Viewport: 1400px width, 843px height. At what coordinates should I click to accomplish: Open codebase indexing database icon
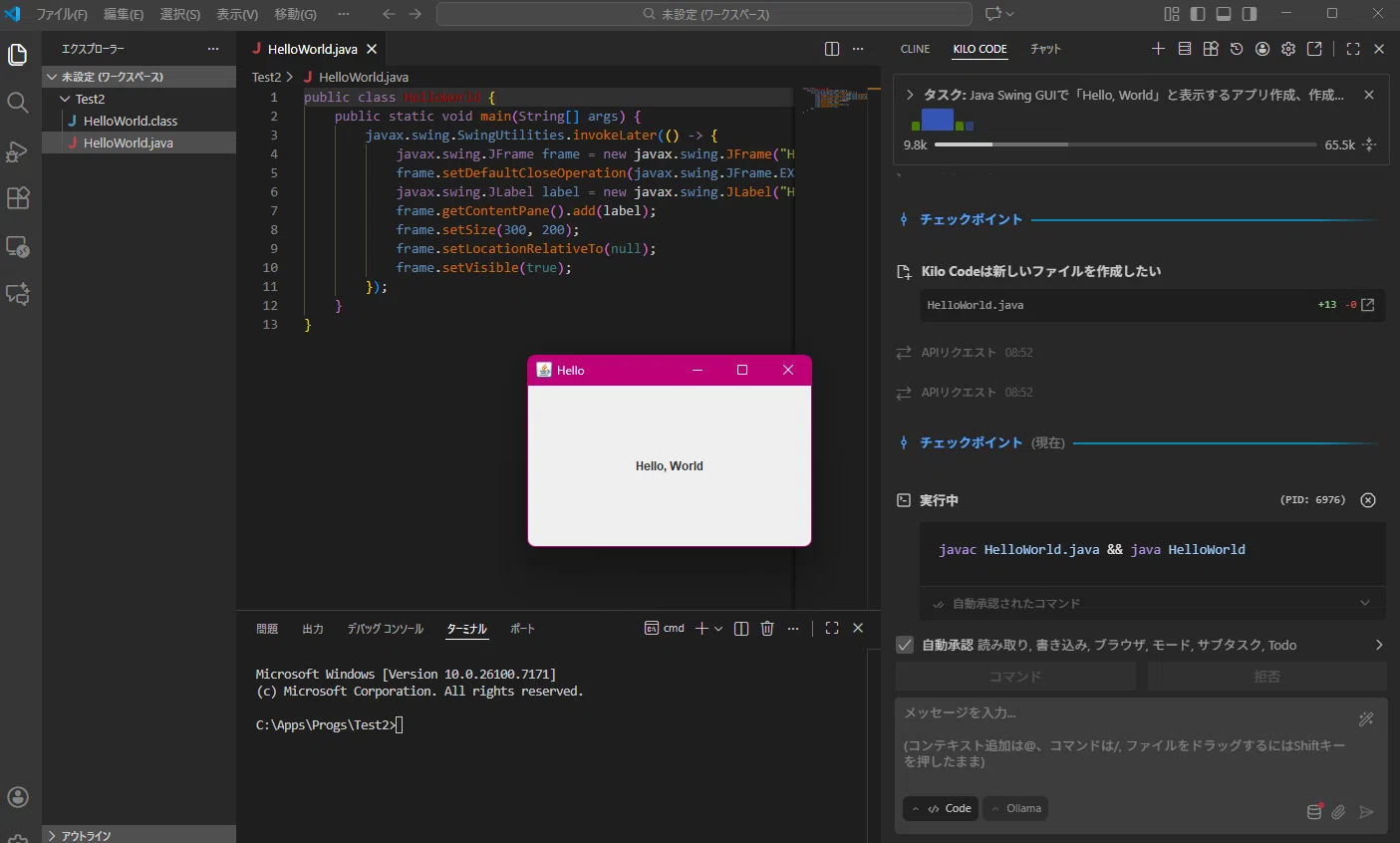(1314, 811)
